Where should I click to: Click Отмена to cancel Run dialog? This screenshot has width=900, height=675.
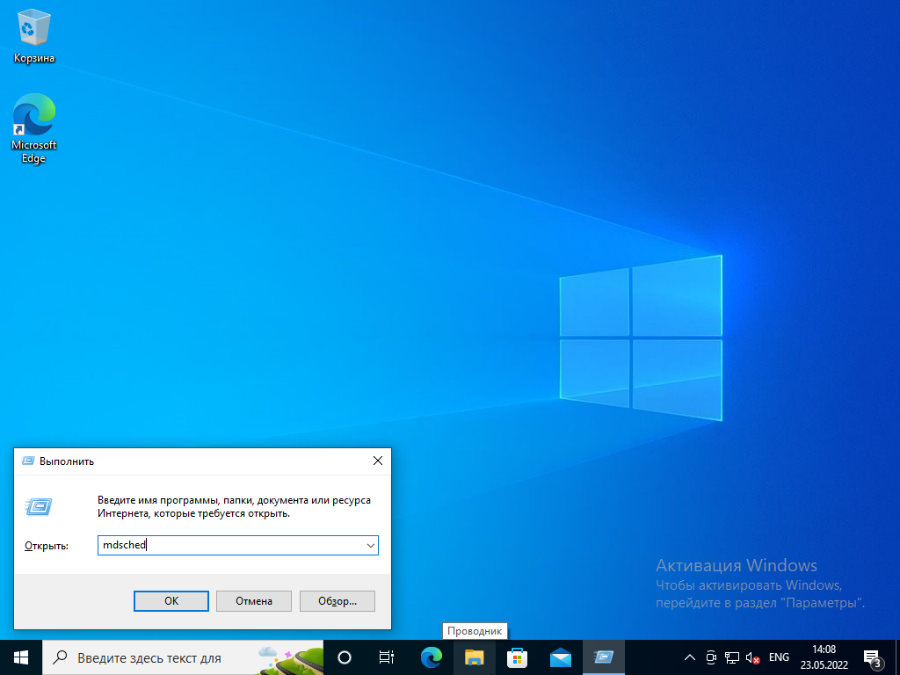click(x=254, y=601)
